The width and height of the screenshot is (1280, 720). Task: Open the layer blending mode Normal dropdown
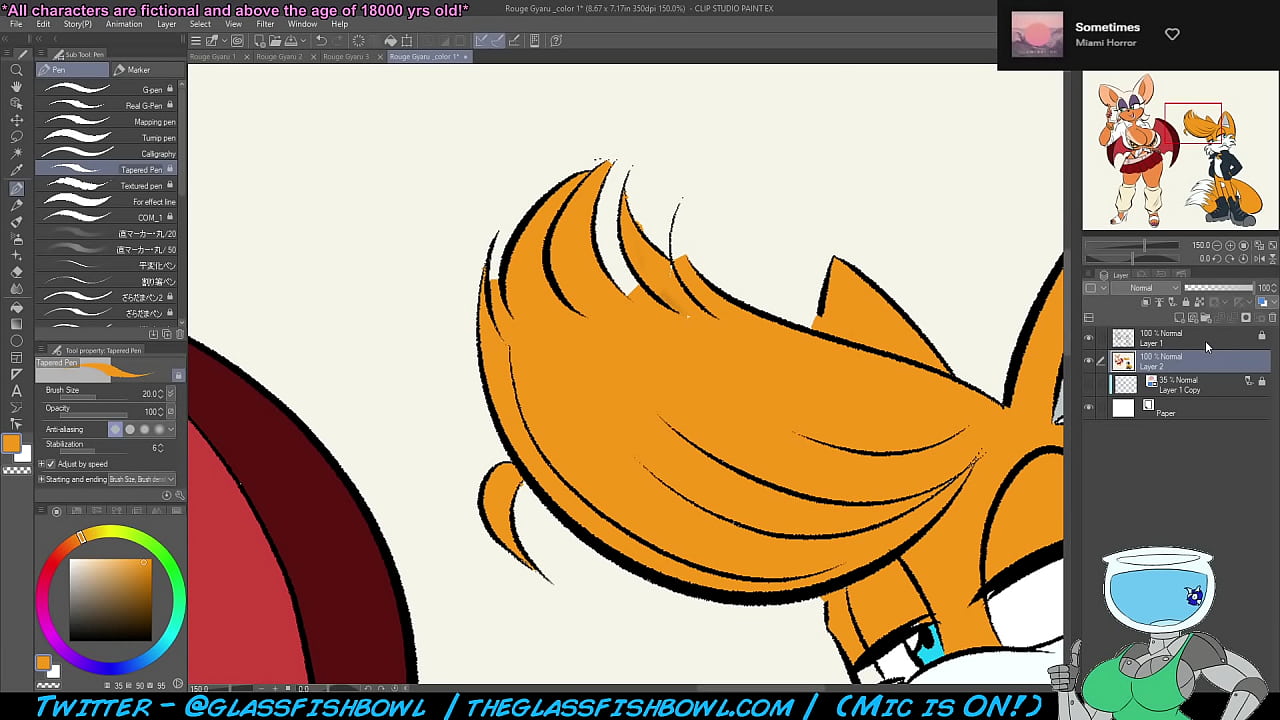1141,288
